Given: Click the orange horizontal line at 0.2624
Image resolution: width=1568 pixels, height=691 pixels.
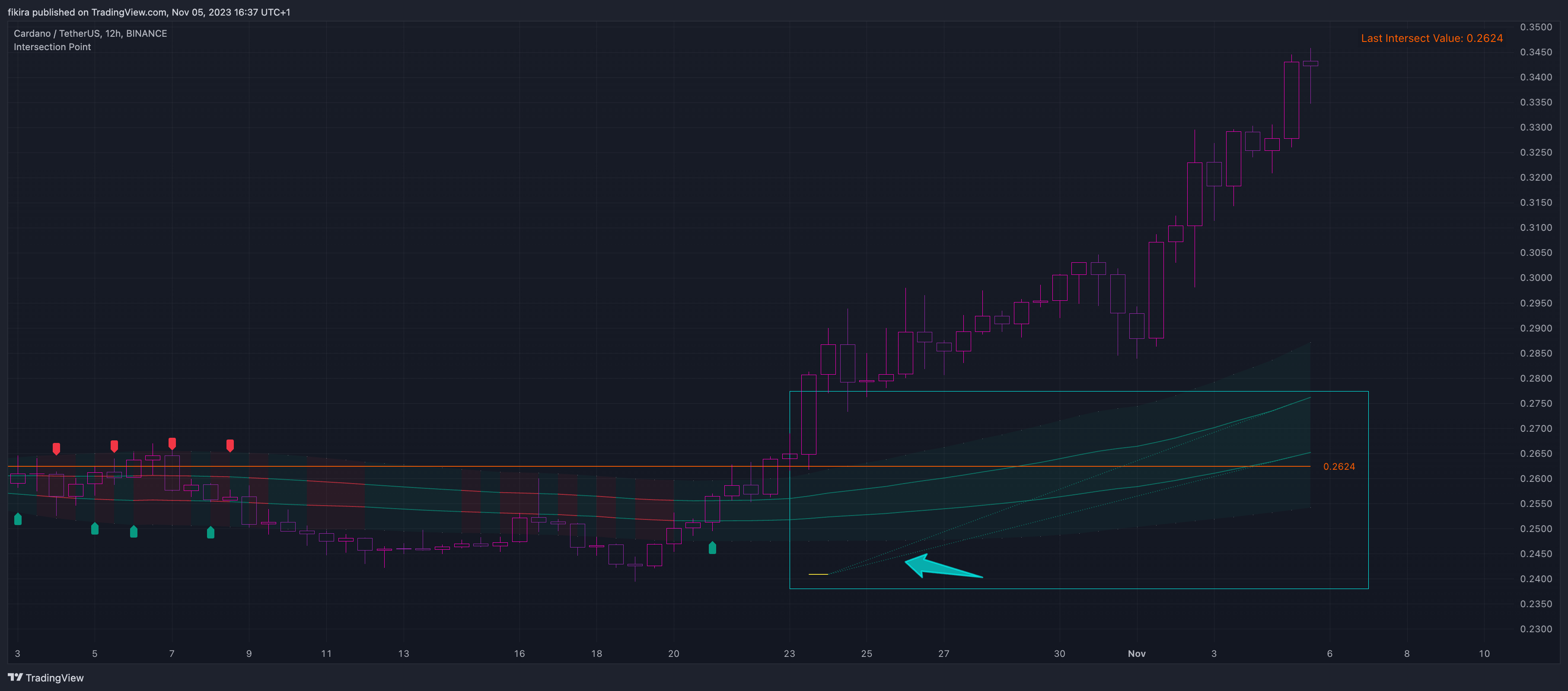Looking at the screenshot, I should (659, 466).
